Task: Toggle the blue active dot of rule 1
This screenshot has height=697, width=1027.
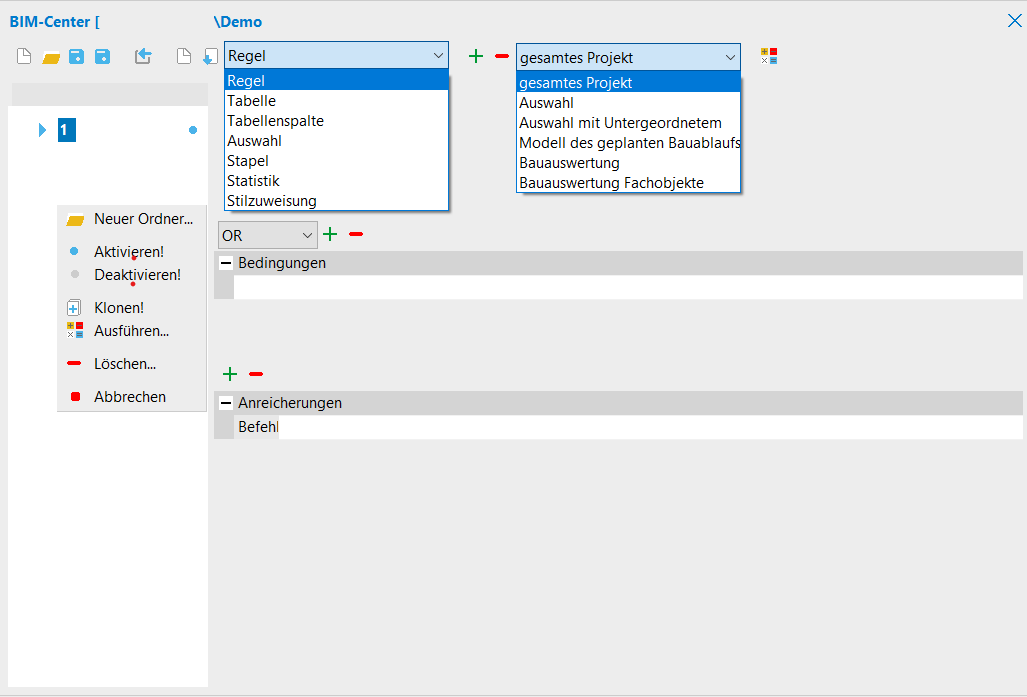Action: point(193,130)
